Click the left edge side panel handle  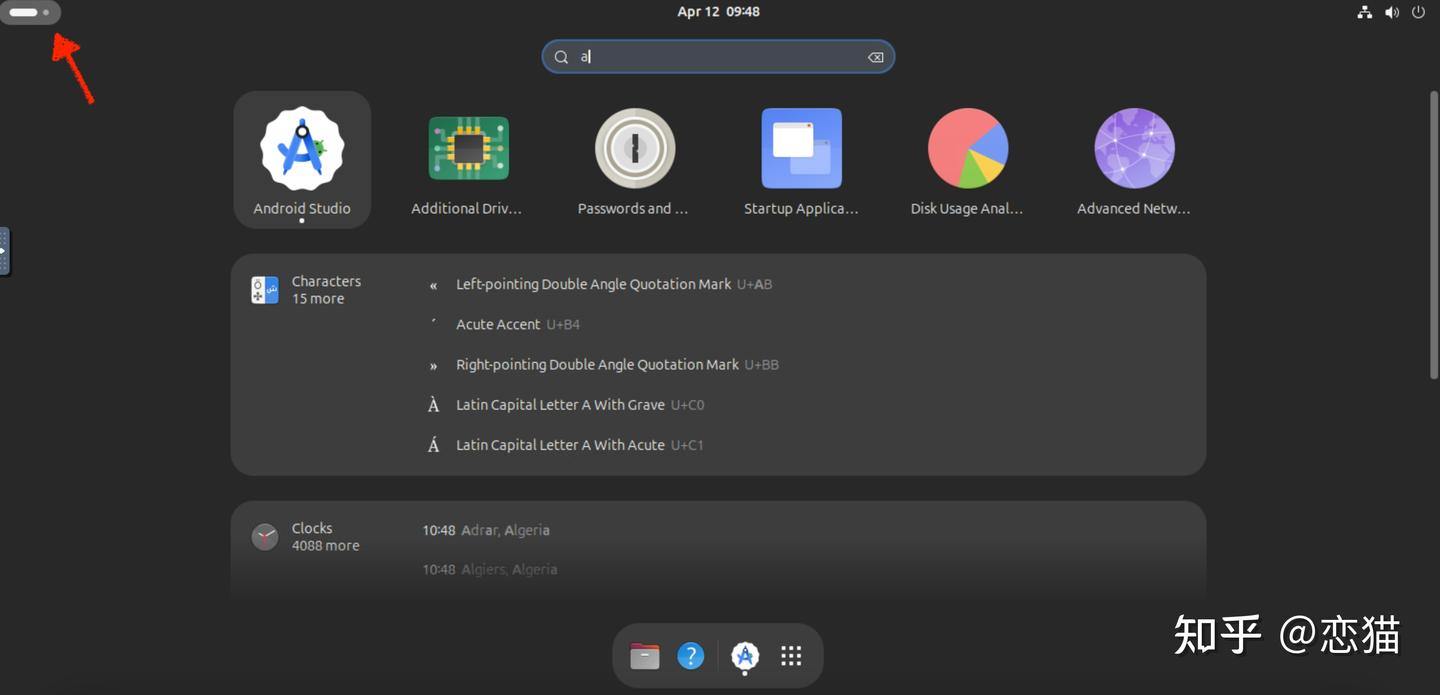4,251
